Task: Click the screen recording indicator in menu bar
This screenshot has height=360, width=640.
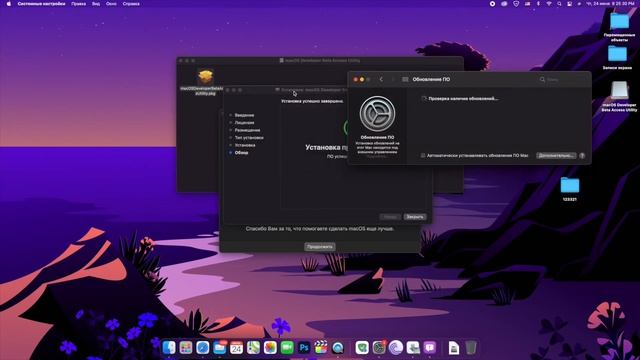Action: point(492,4)
